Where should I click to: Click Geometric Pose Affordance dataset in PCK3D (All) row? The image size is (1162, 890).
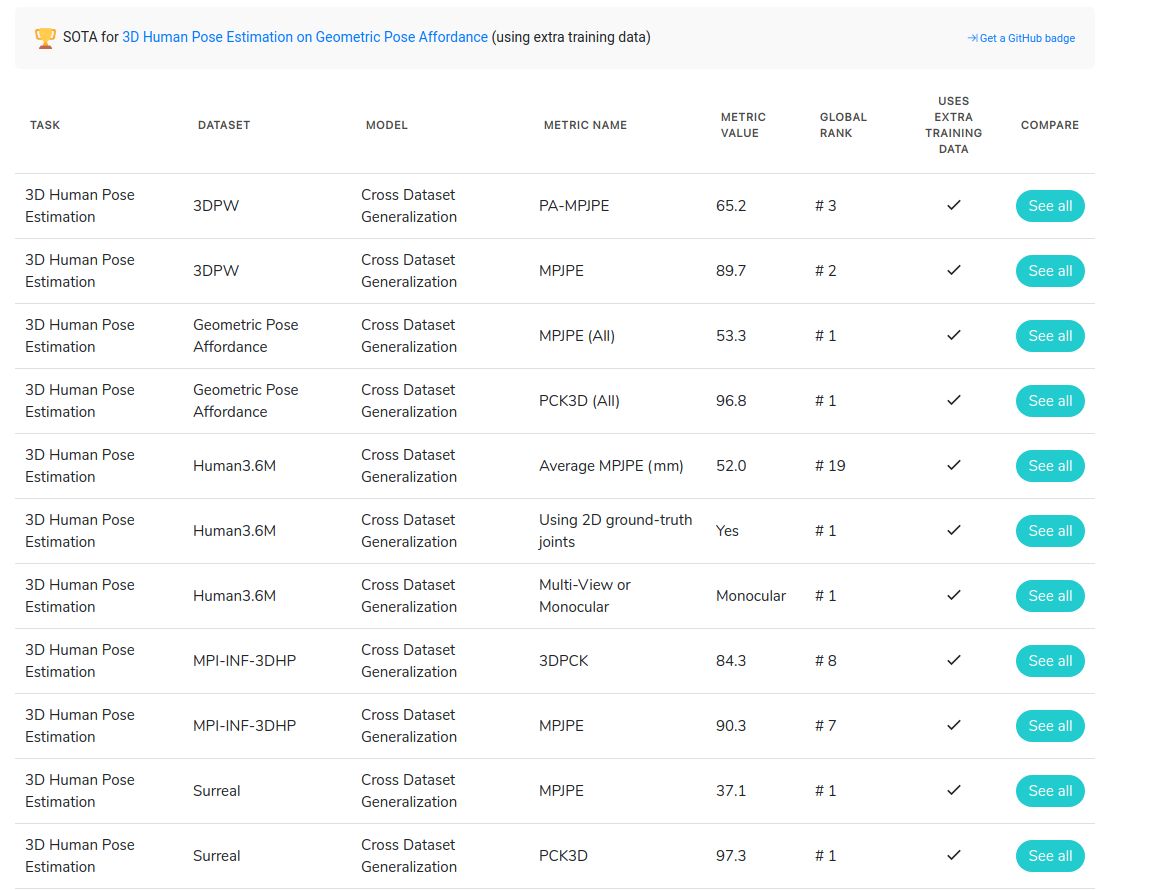coord(246,401)
